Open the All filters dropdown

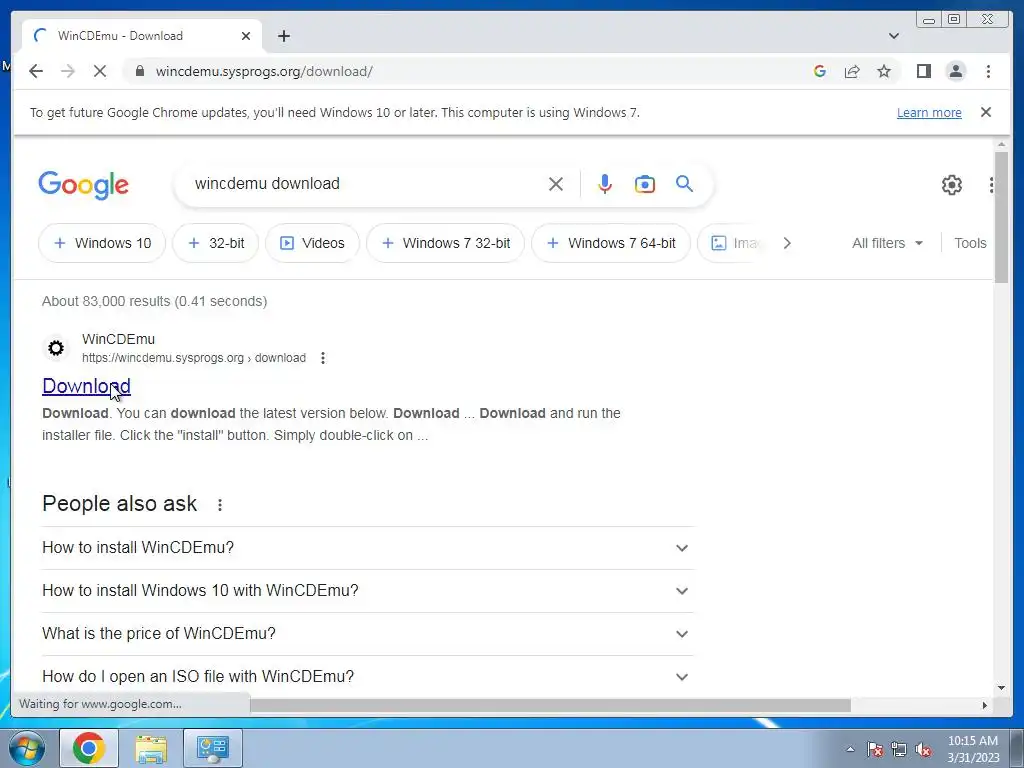tap(887, 243)
